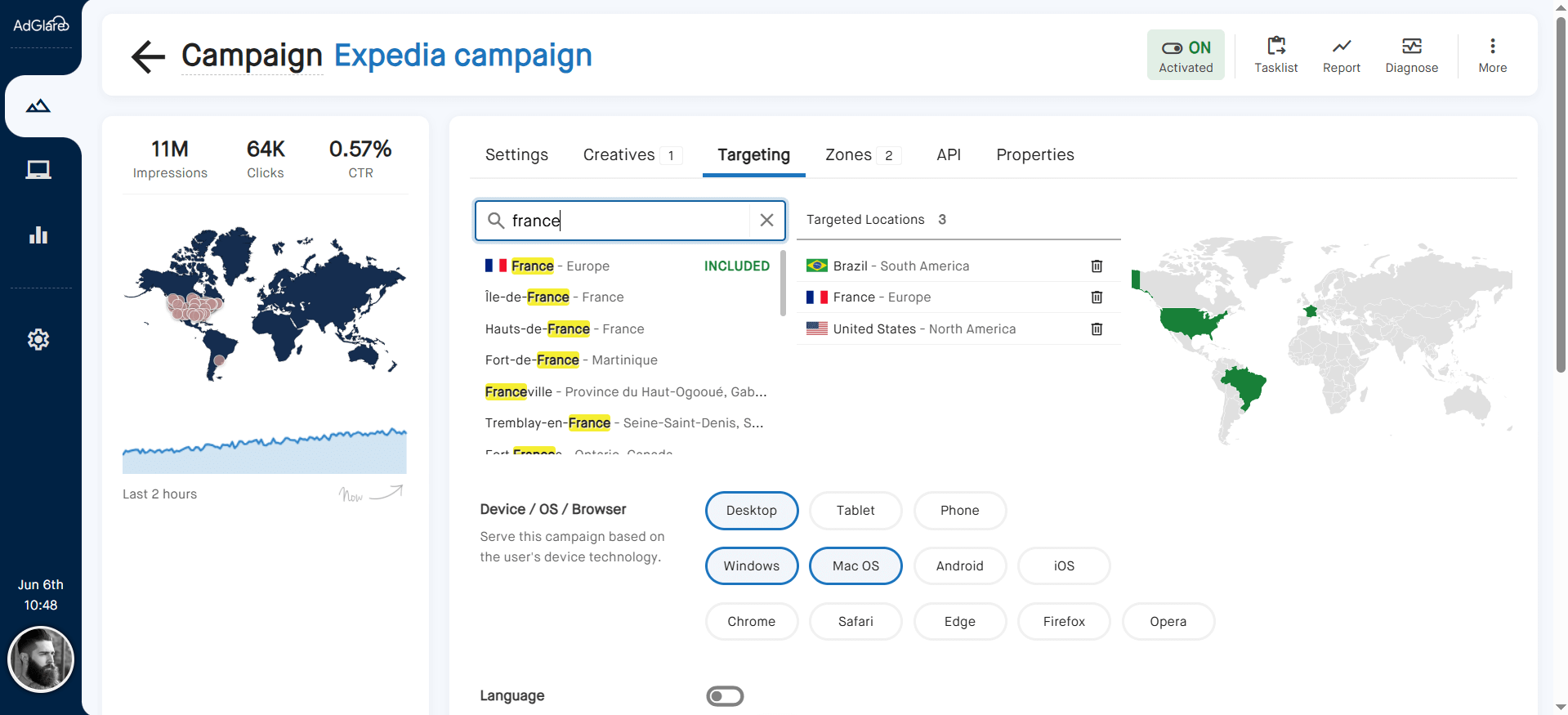
Task: Enable the Language targeting toggle
Action: click(725, 696)
